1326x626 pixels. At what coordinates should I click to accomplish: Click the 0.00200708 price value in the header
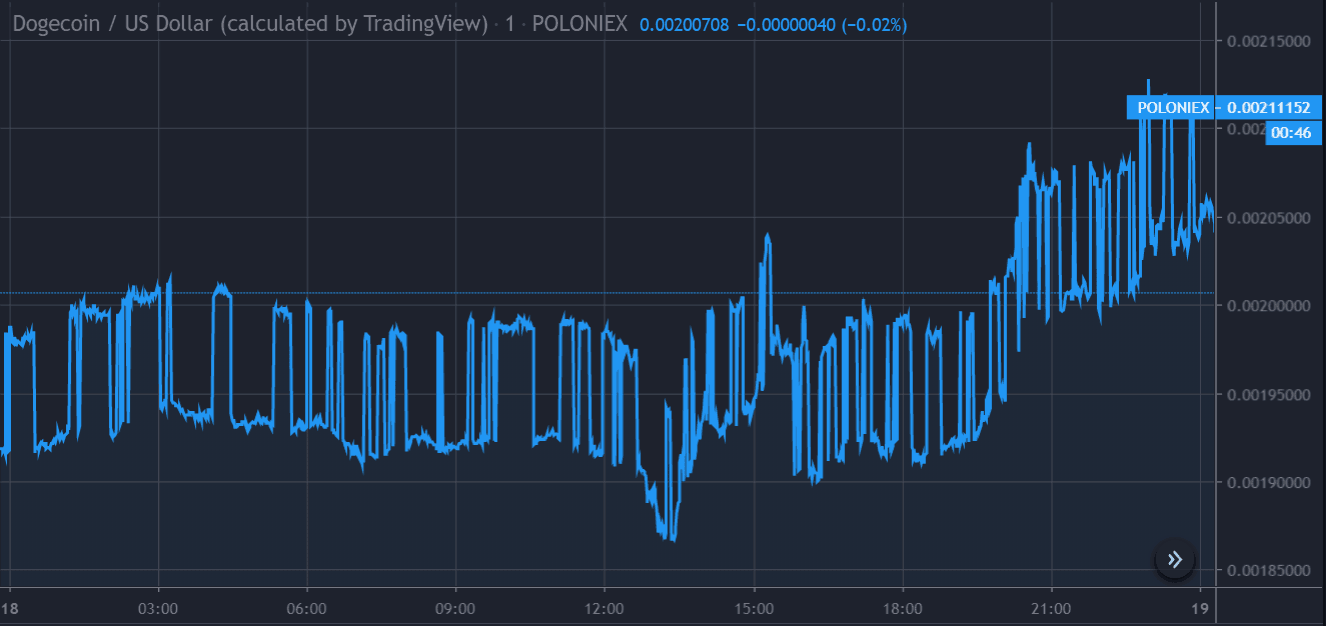[683, 24]
